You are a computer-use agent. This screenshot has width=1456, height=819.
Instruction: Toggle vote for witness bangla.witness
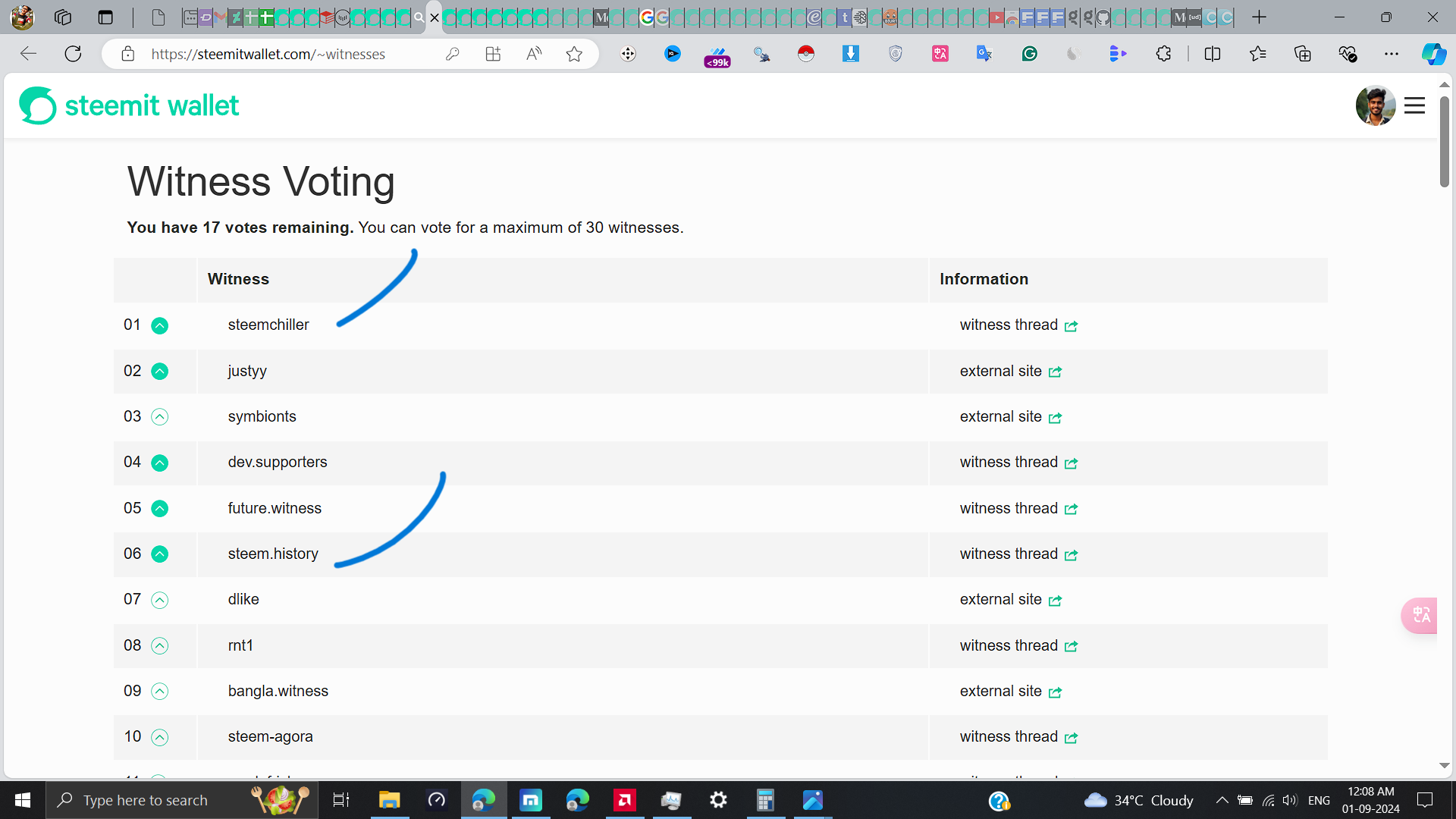pos(159,692)
